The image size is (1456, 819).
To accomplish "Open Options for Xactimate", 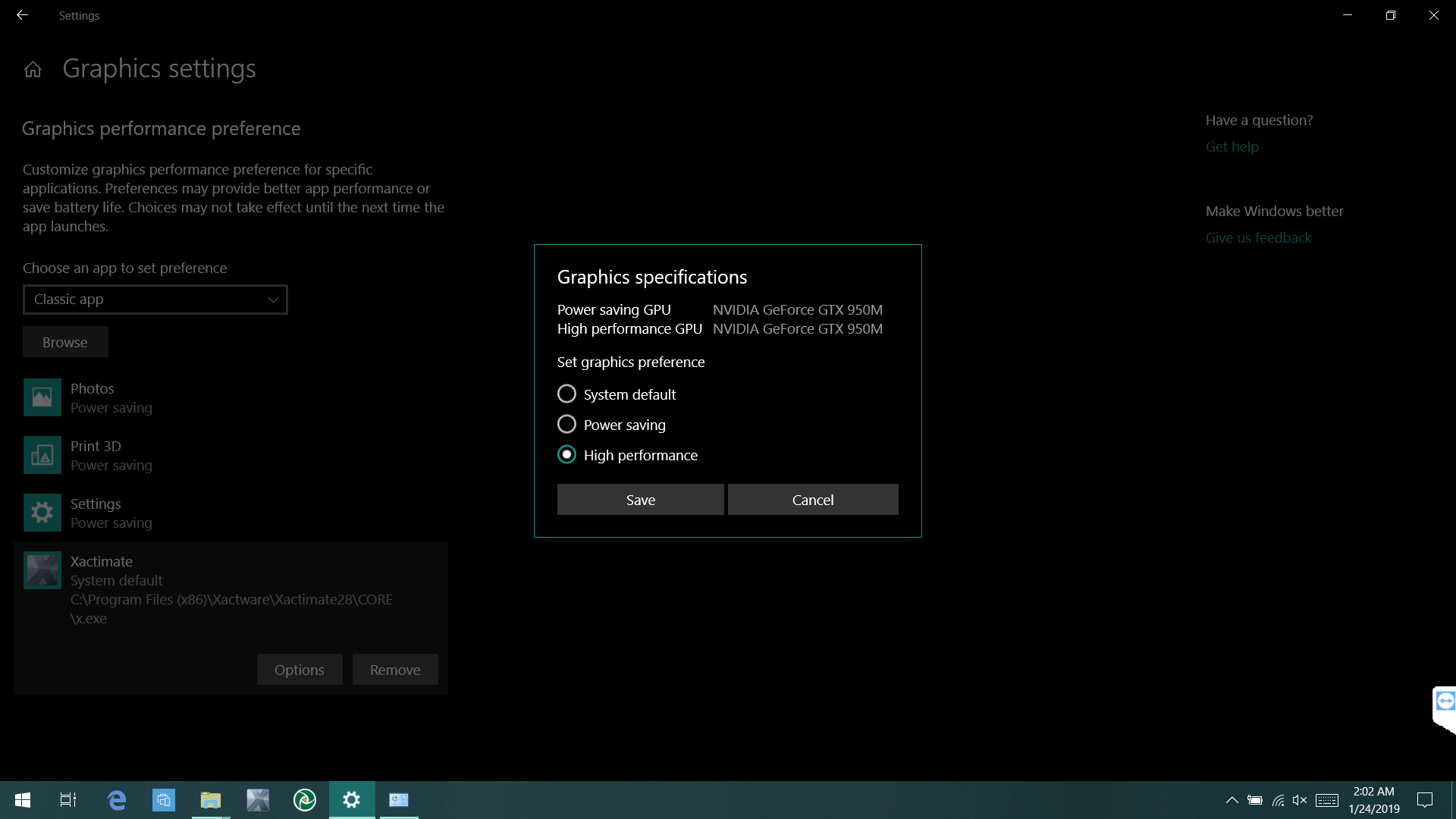I will click(300, 670).
